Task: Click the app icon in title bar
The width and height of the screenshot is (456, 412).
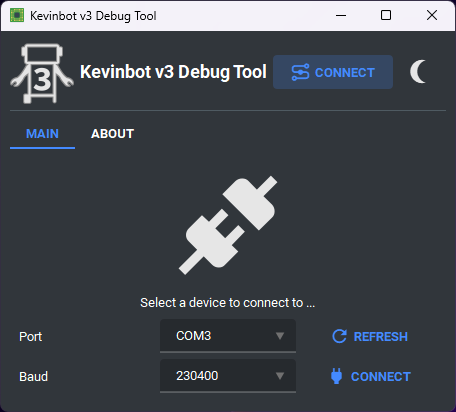Action: pos(17,15)
